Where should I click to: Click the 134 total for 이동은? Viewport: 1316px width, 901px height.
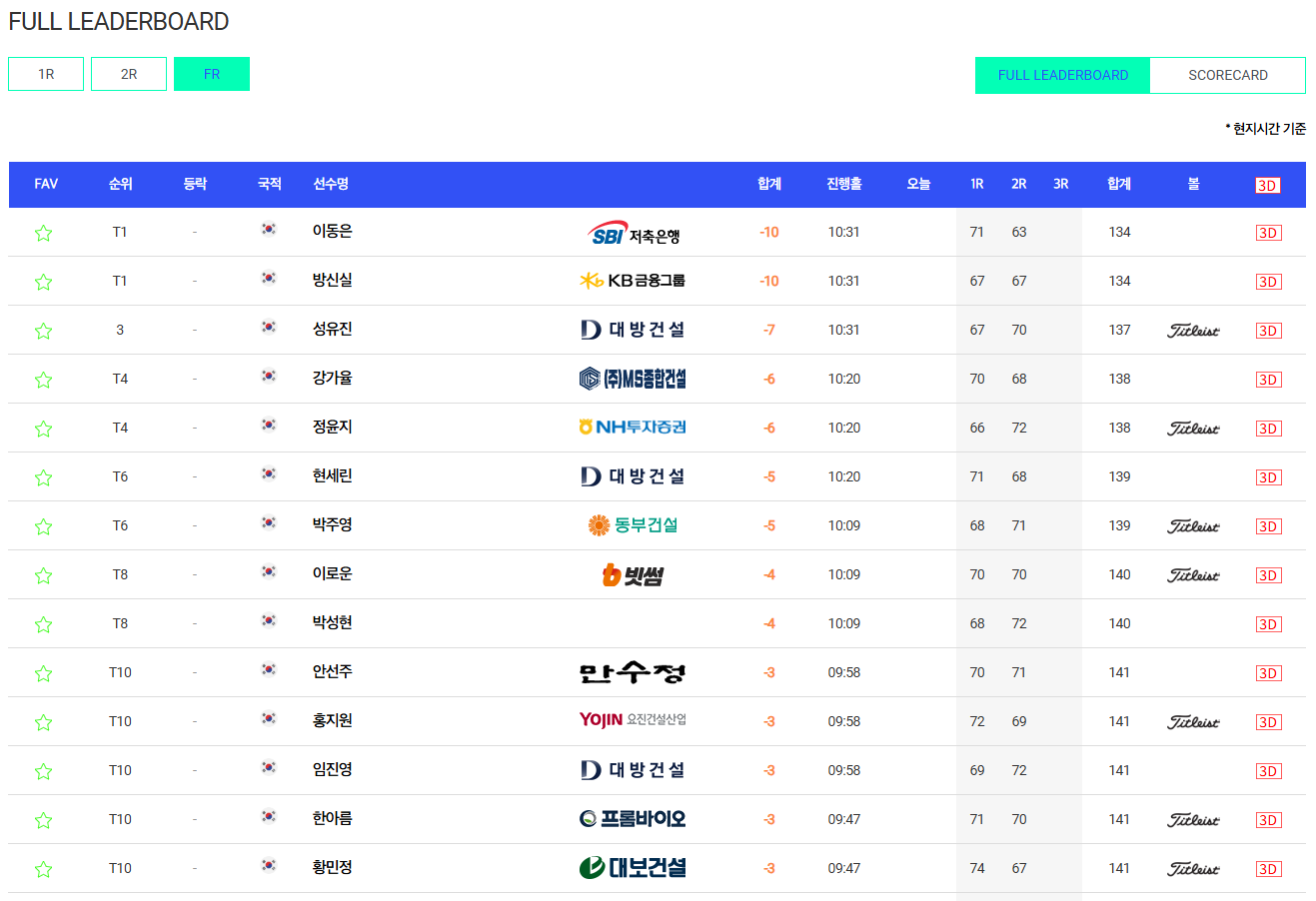click(x=1119, y=232)
